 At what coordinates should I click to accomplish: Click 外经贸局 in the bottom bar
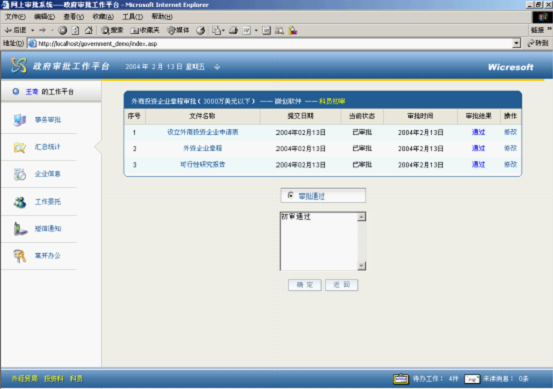pyautogui.click(x=24, y=379)
